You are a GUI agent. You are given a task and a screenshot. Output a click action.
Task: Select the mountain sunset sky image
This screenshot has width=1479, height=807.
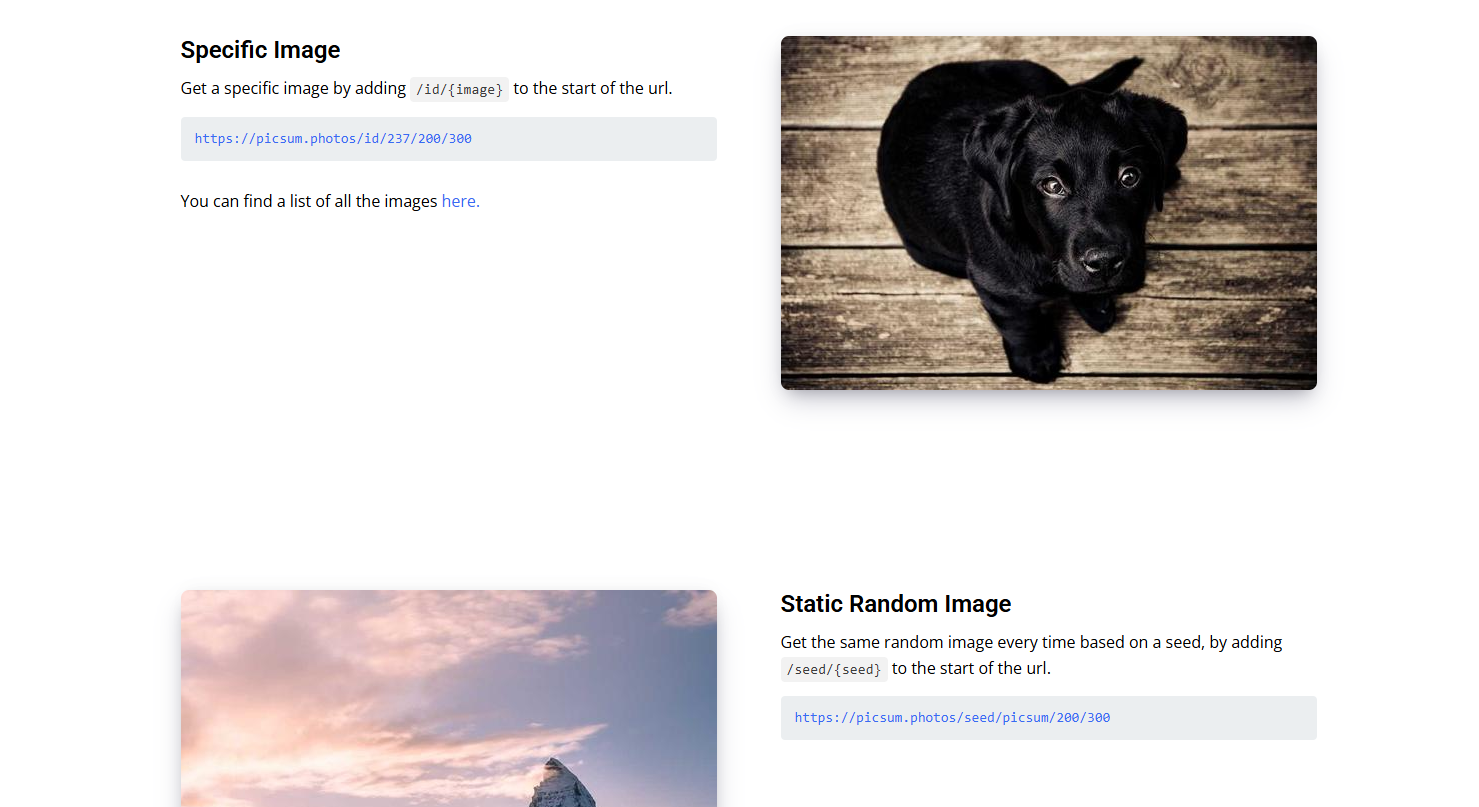[x=449, y=698]
